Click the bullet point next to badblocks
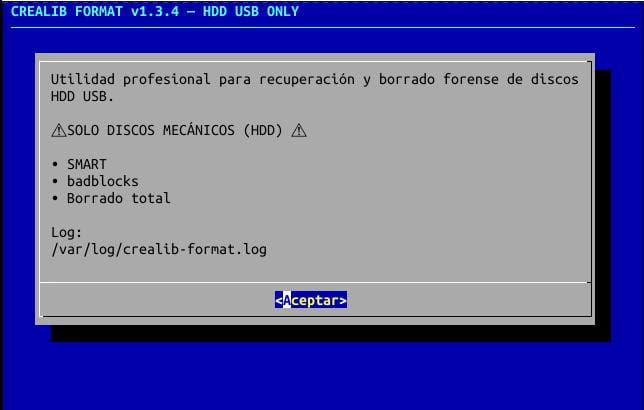644x410 pixels. click(x=55, y=181)
